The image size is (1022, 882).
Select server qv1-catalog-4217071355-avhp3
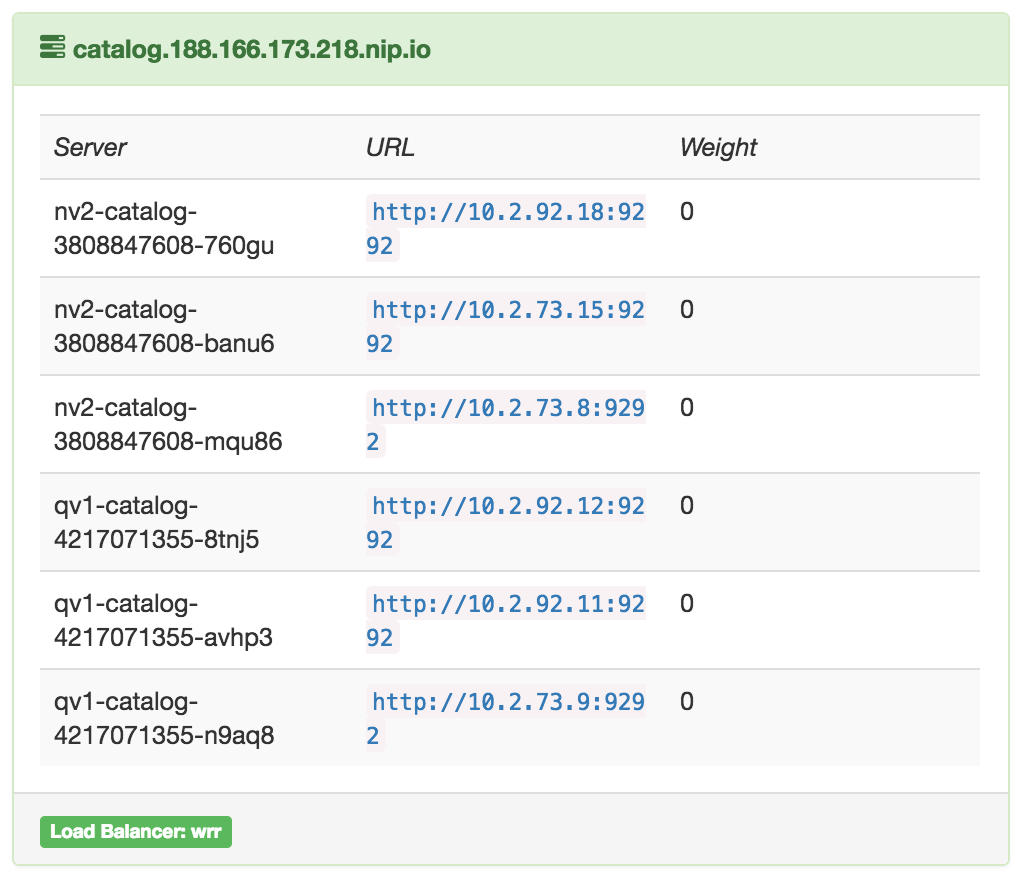point(163,620)
